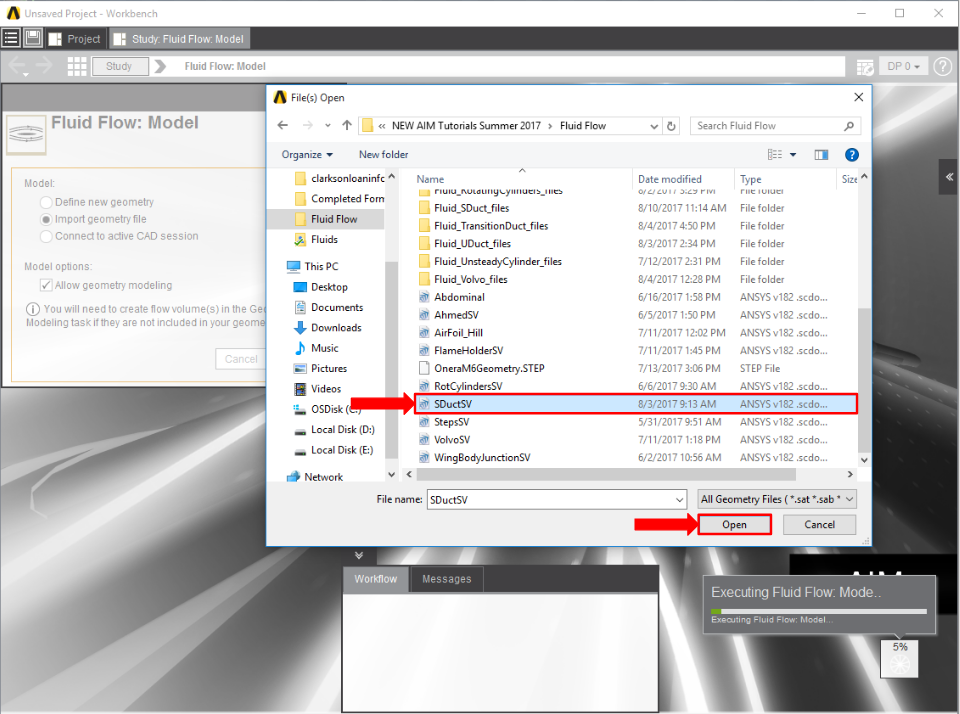Screen dimensions: 960x714
Task: Expand dropdown under Workbench back arrow
Action: 25,75
